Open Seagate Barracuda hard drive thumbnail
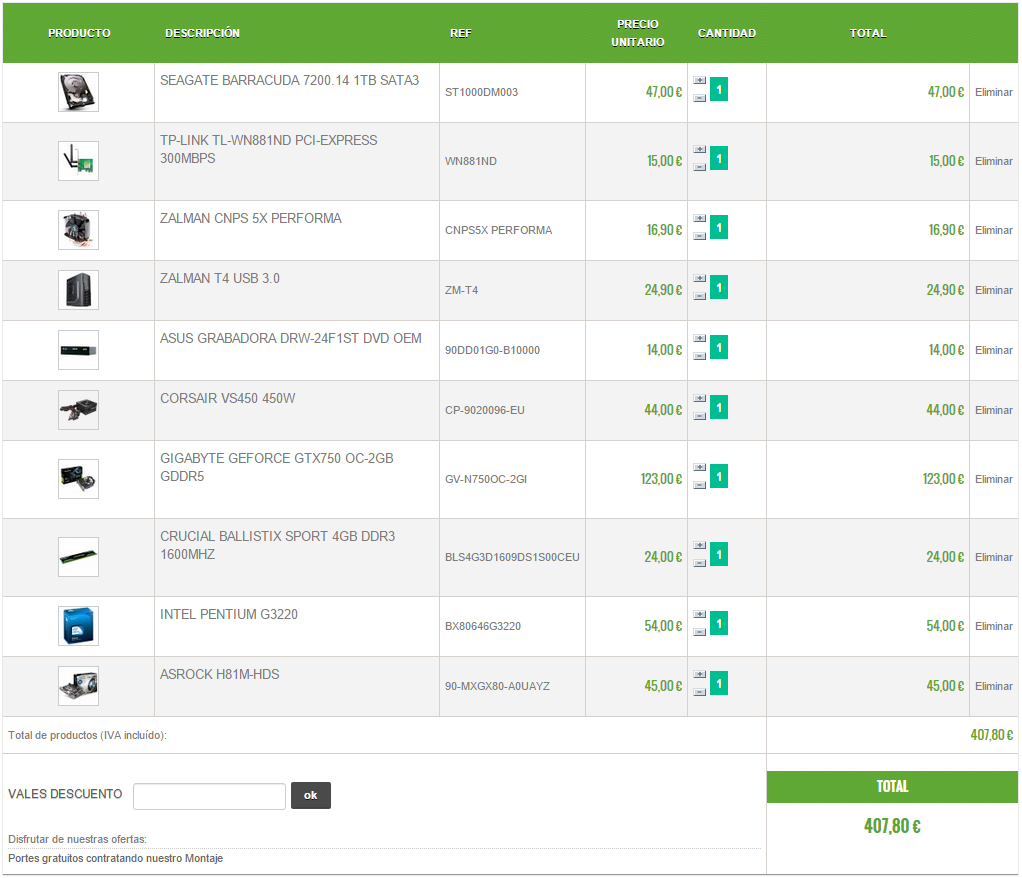This screenshot has height=878, width=1022. point(78,92)
